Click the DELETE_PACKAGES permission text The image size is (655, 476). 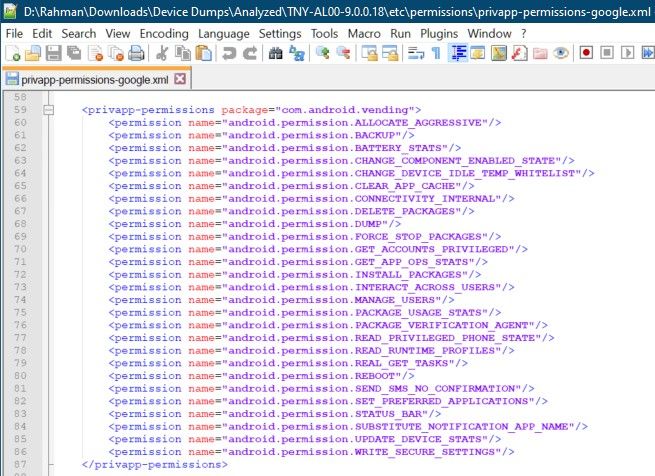tap(405, 211)
